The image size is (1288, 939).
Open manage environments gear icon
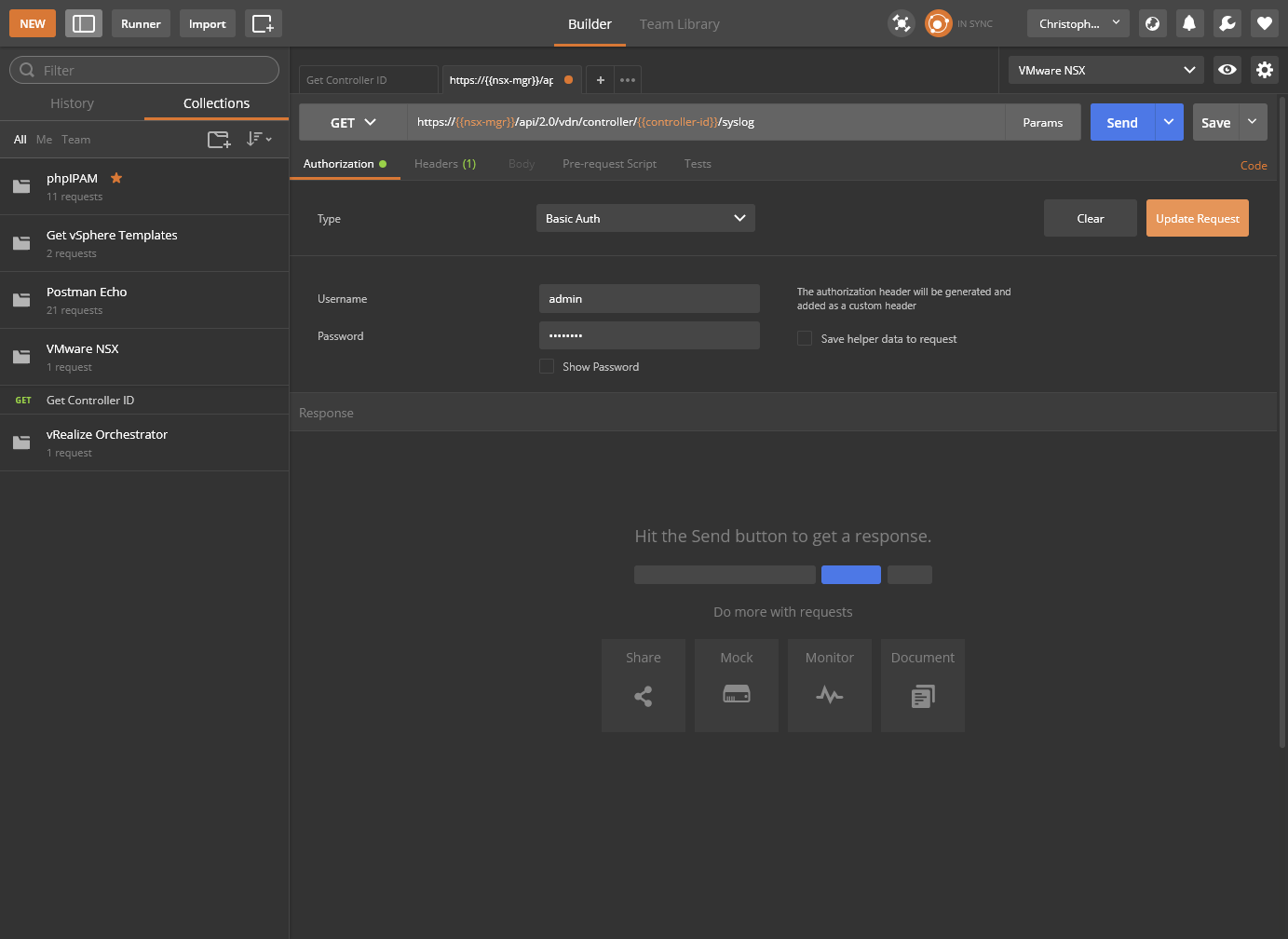coord(1264,70)
